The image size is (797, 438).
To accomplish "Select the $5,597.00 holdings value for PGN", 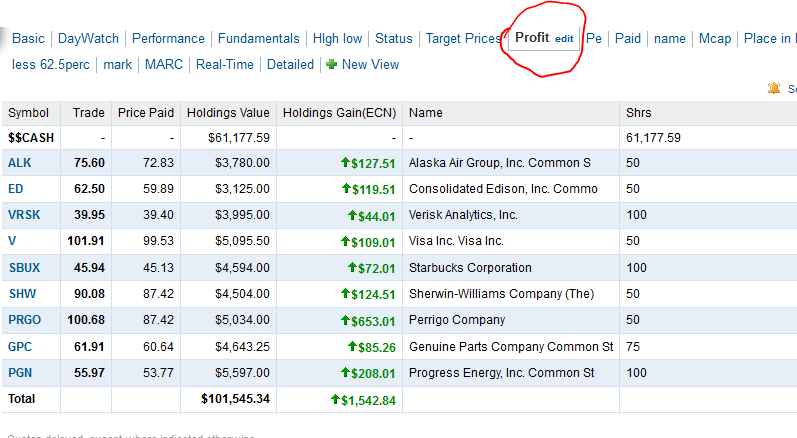I will point(242,373).
